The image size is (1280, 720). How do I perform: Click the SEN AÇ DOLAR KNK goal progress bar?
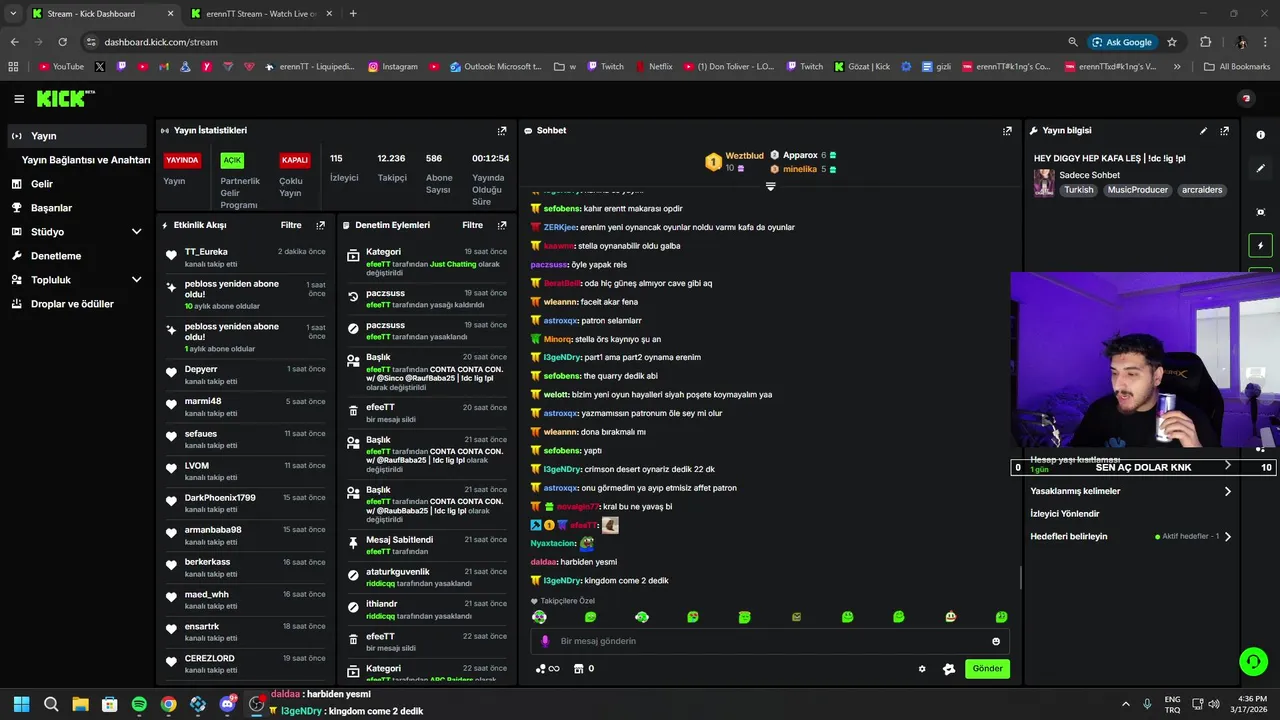tap(1143, 467)
